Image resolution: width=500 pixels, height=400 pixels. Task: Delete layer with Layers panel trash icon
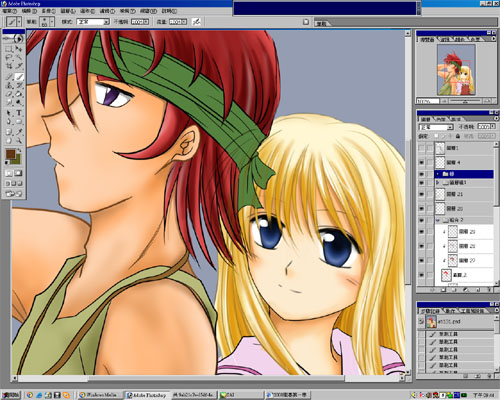coord(490,290)
